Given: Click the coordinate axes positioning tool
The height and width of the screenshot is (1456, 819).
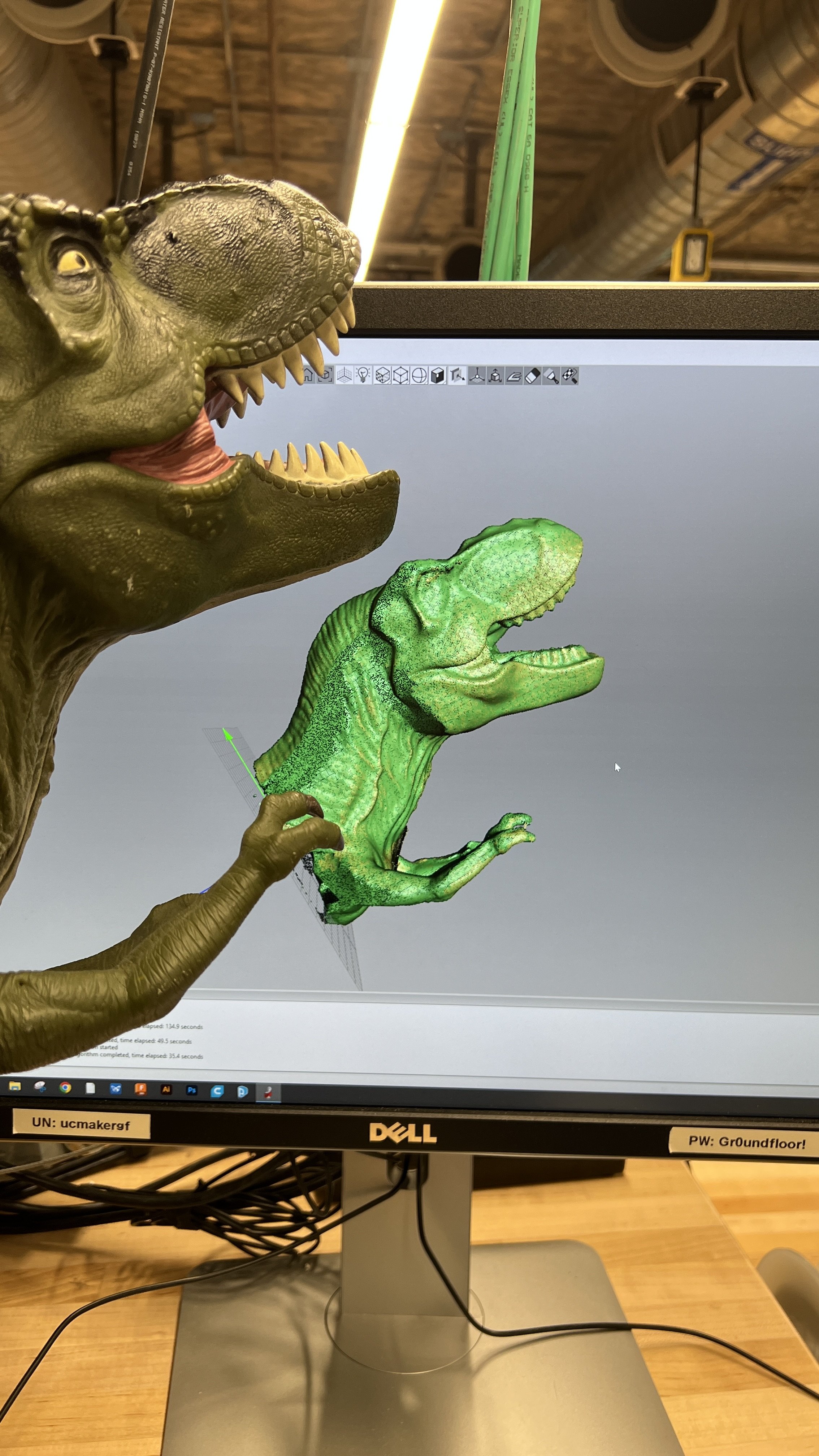Looking at the screenshot, I should (x=477, y=376).
